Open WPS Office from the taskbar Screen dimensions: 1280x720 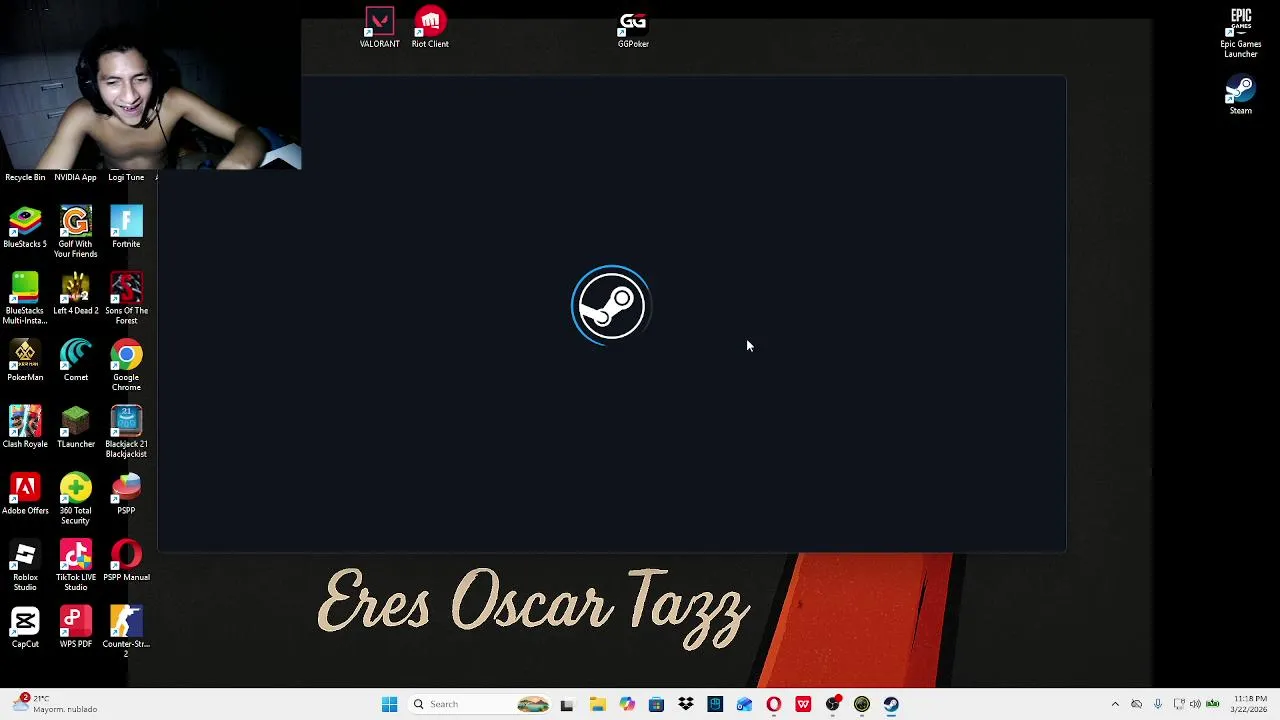click(x=803, y=704)
